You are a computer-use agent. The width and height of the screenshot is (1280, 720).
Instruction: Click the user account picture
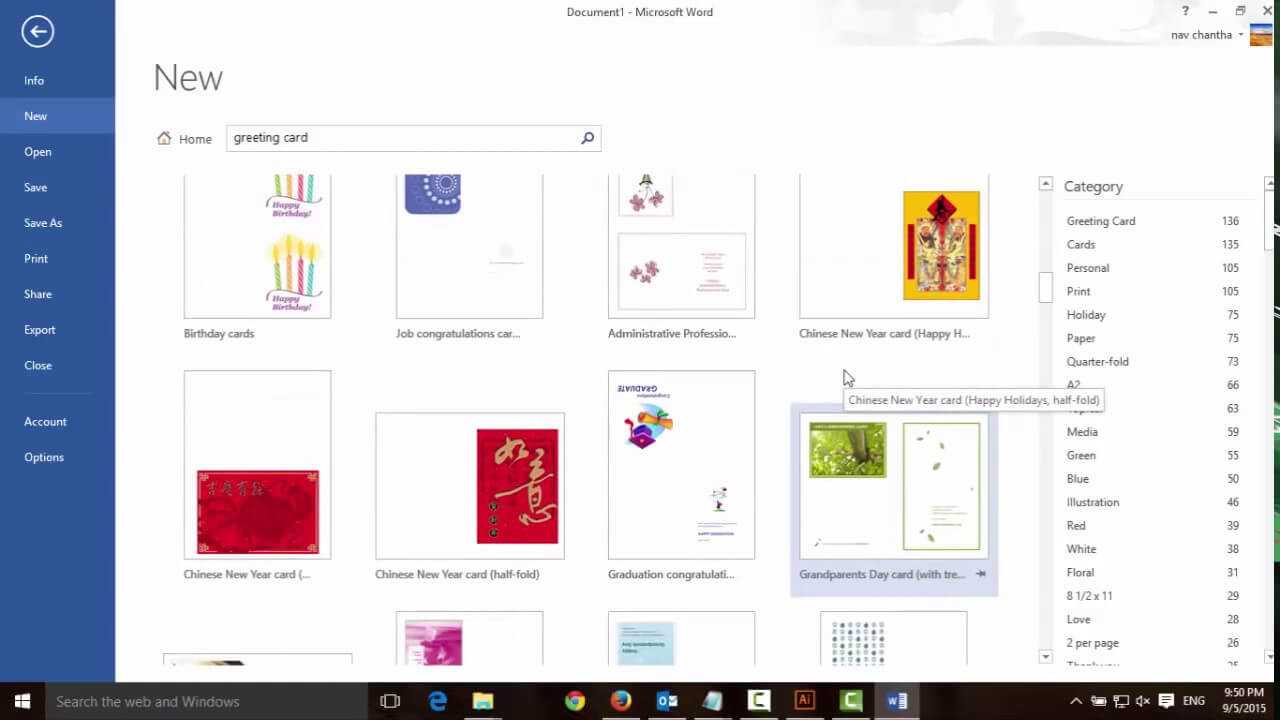pyautogui.click(x=1261, y=35)
